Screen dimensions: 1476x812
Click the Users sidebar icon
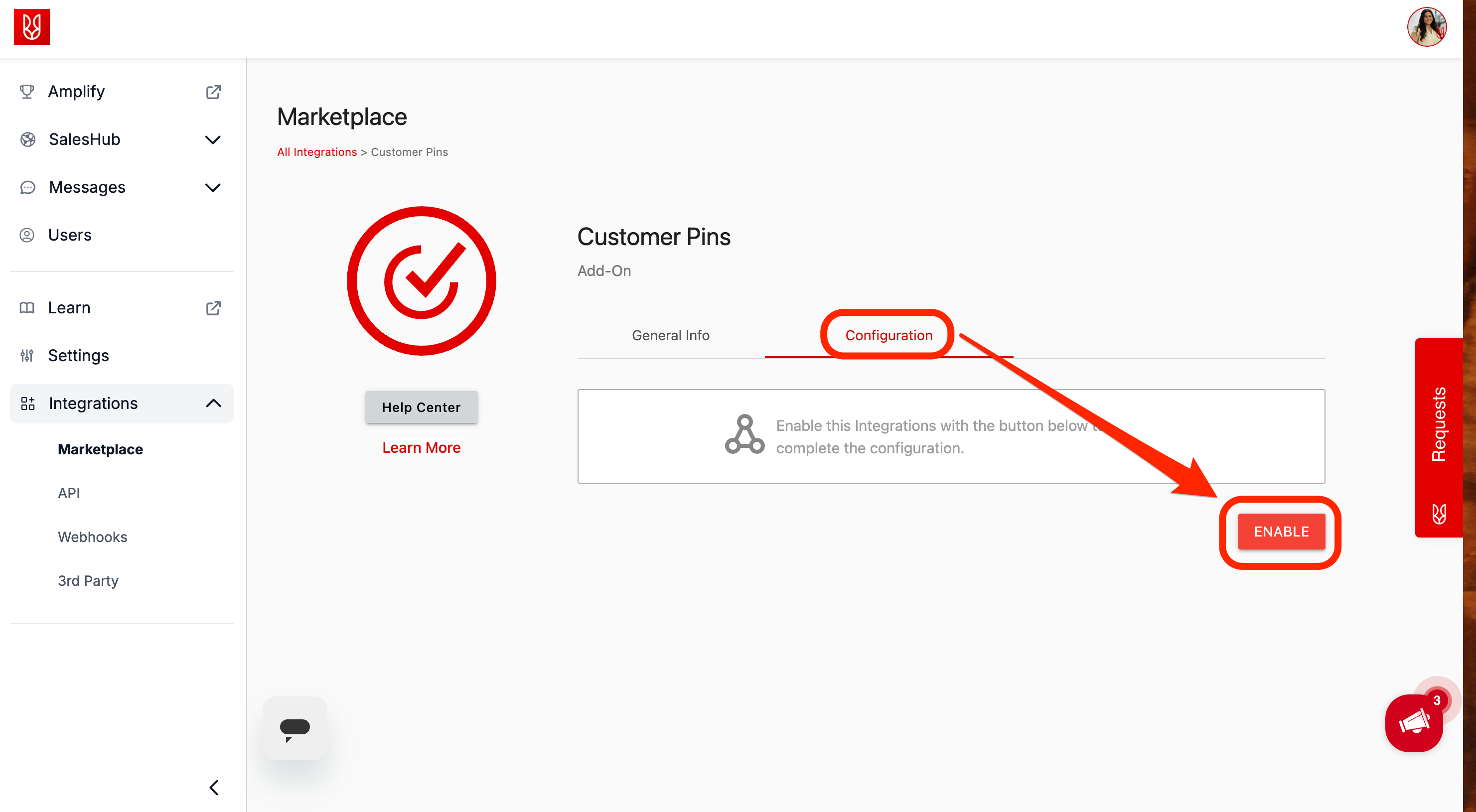pos(27,234)
